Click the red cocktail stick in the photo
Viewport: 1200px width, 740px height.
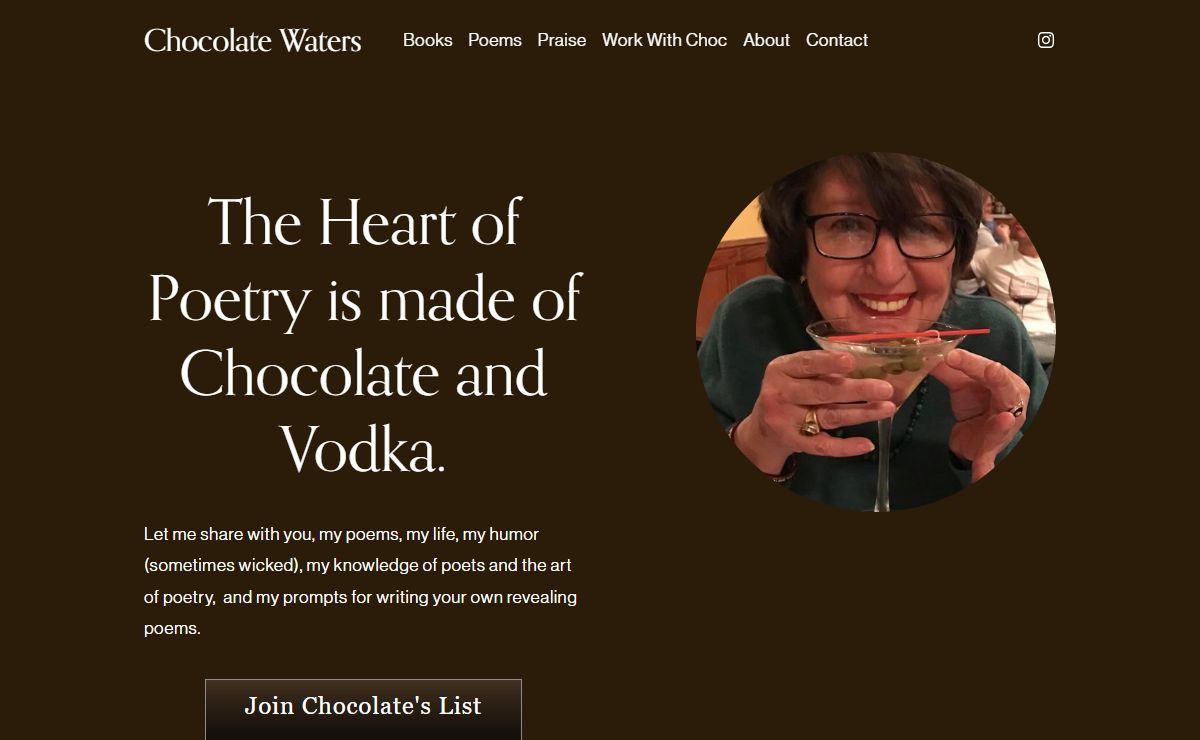(x=907, y=334)
